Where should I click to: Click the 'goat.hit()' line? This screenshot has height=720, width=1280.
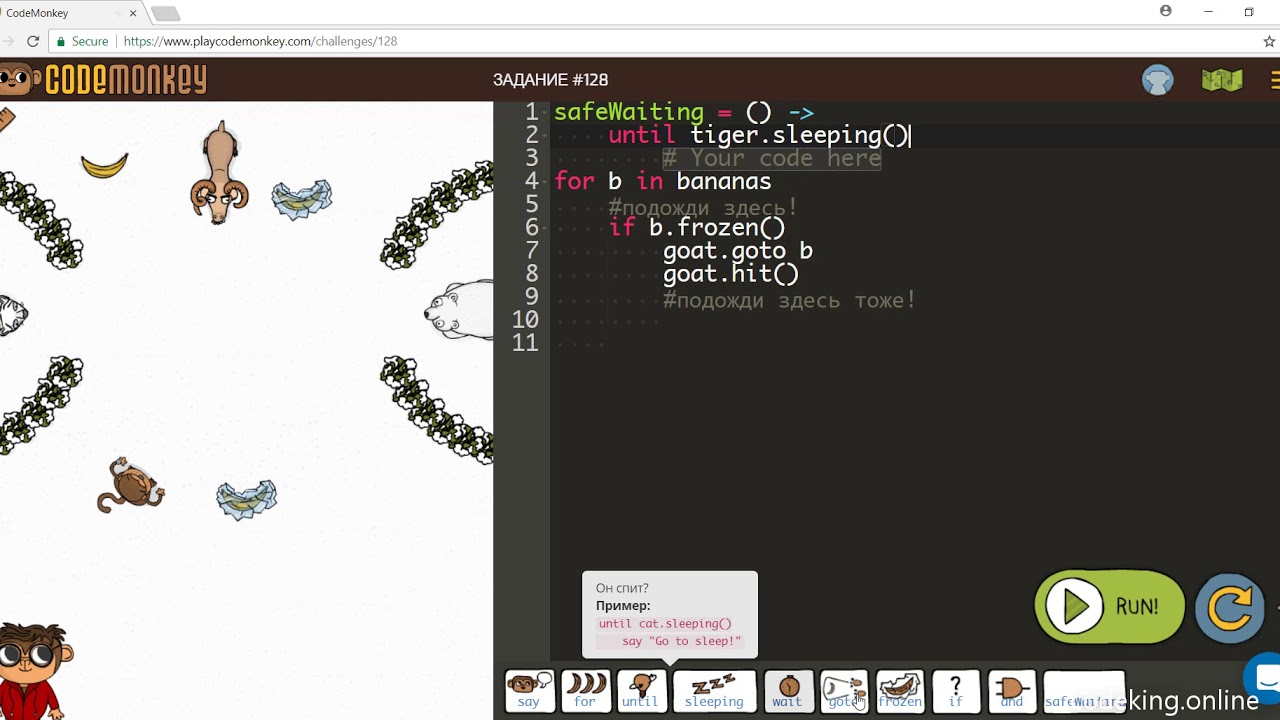[731, 273]
